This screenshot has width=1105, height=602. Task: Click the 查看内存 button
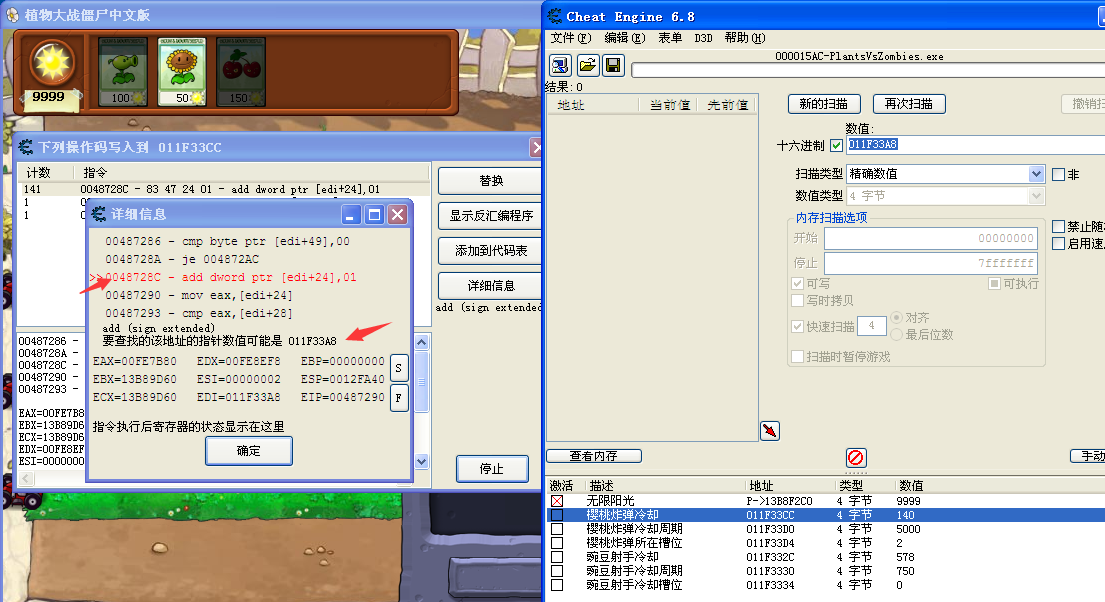(x=594, y=456)
